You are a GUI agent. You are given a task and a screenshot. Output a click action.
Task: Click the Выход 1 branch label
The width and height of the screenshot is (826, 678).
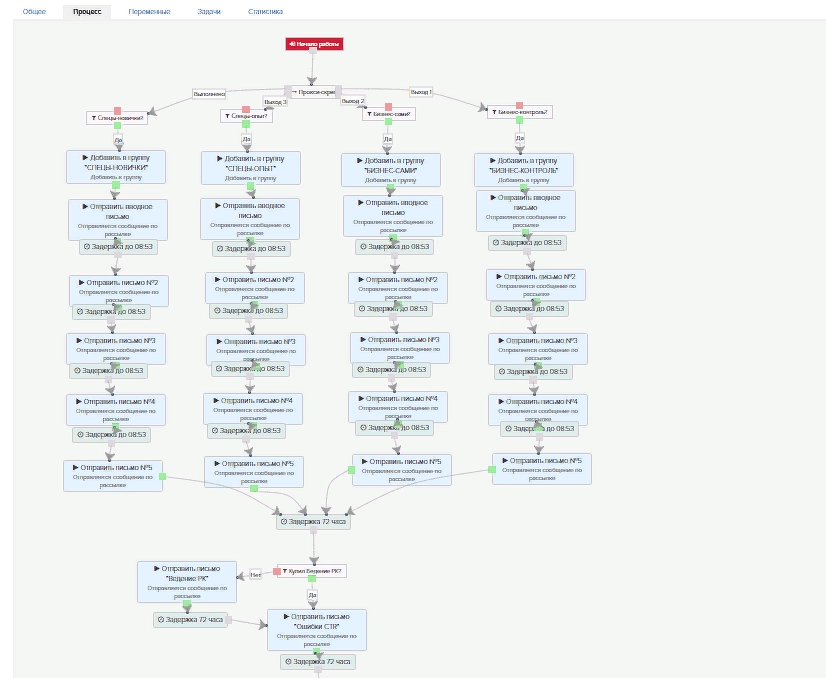tap(421, 92)
